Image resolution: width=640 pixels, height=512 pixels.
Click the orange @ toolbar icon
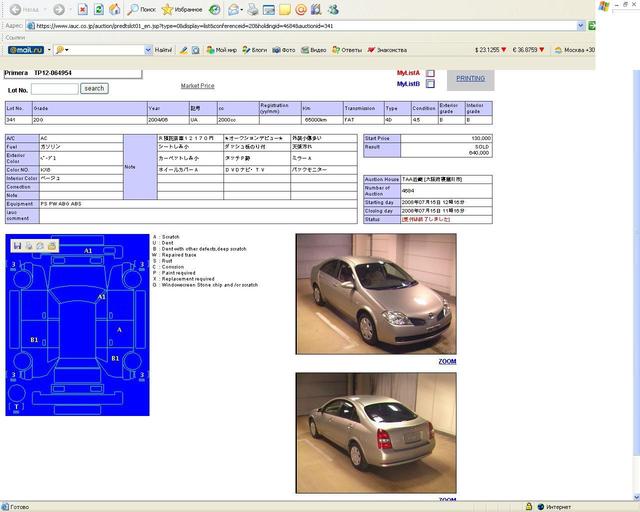point(301,9)
